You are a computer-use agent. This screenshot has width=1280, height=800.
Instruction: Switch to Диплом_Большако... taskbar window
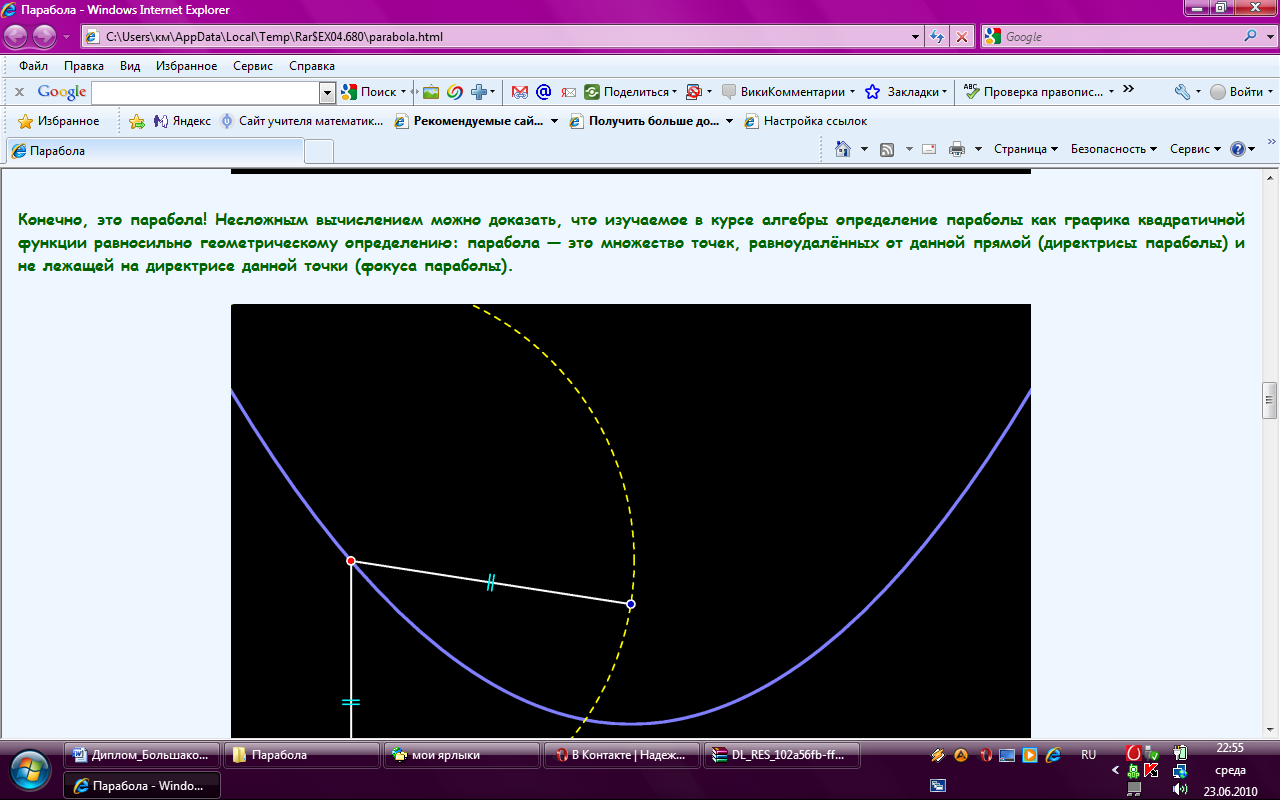click(x=142, y=755)
